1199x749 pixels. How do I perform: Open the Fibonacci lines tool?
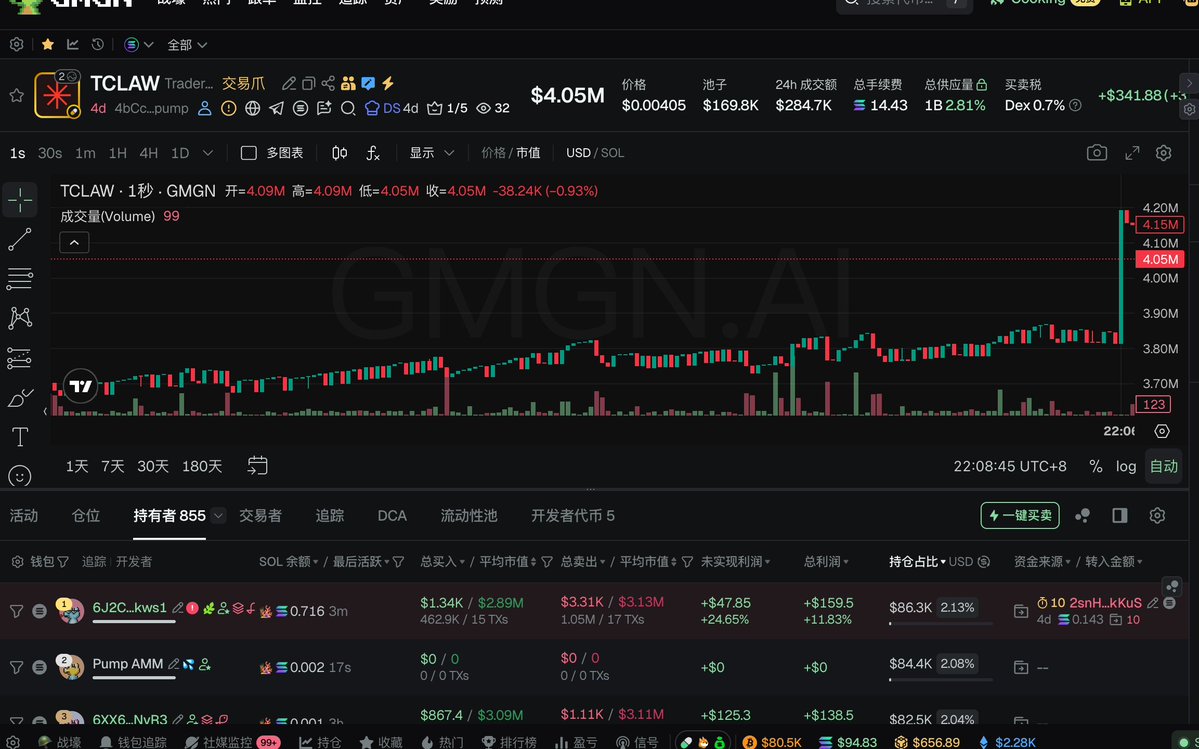20,279
